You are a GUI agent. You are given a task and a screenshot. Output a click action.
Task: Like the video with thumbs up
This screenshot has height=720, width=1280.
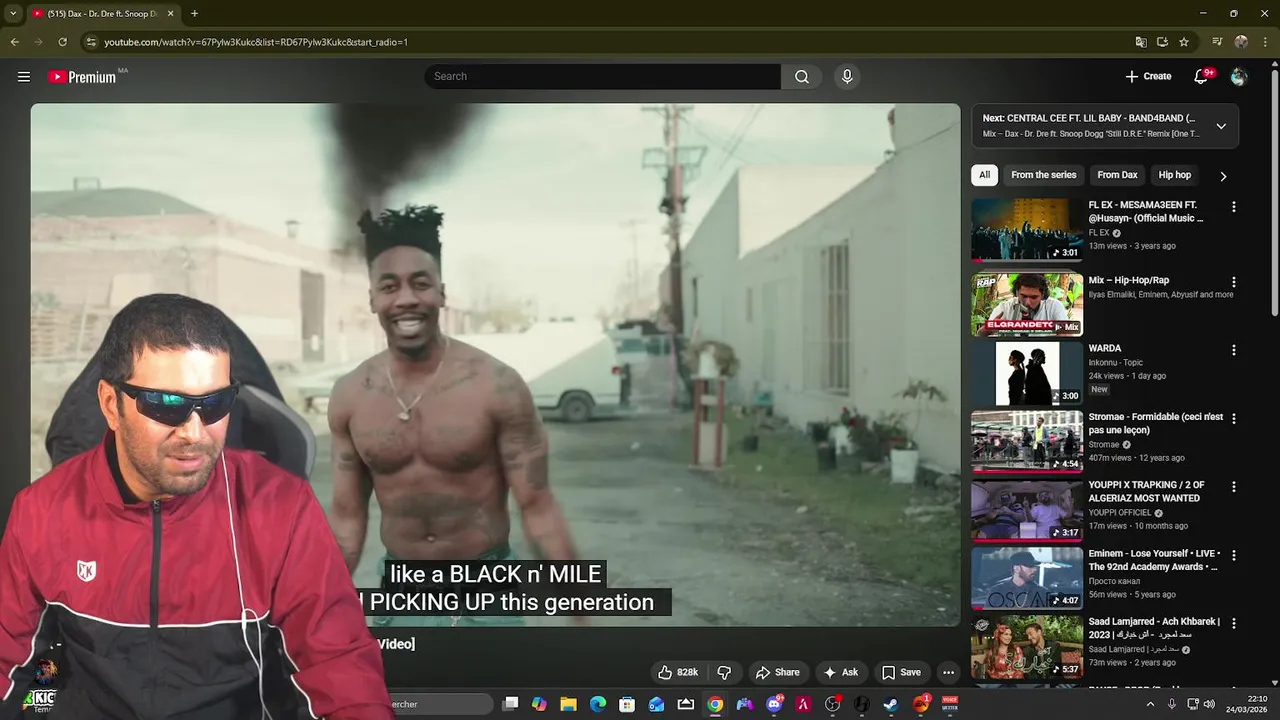click(x=678, y=672)
